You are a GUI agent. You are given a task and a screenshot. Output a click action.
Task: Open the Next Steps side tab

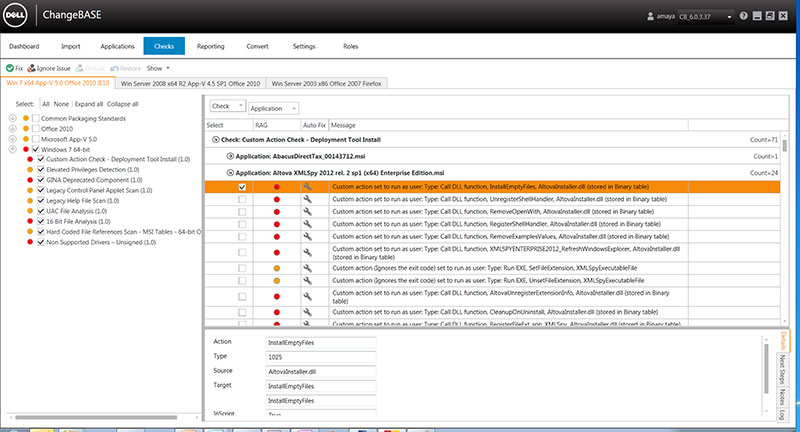[782, 369]
